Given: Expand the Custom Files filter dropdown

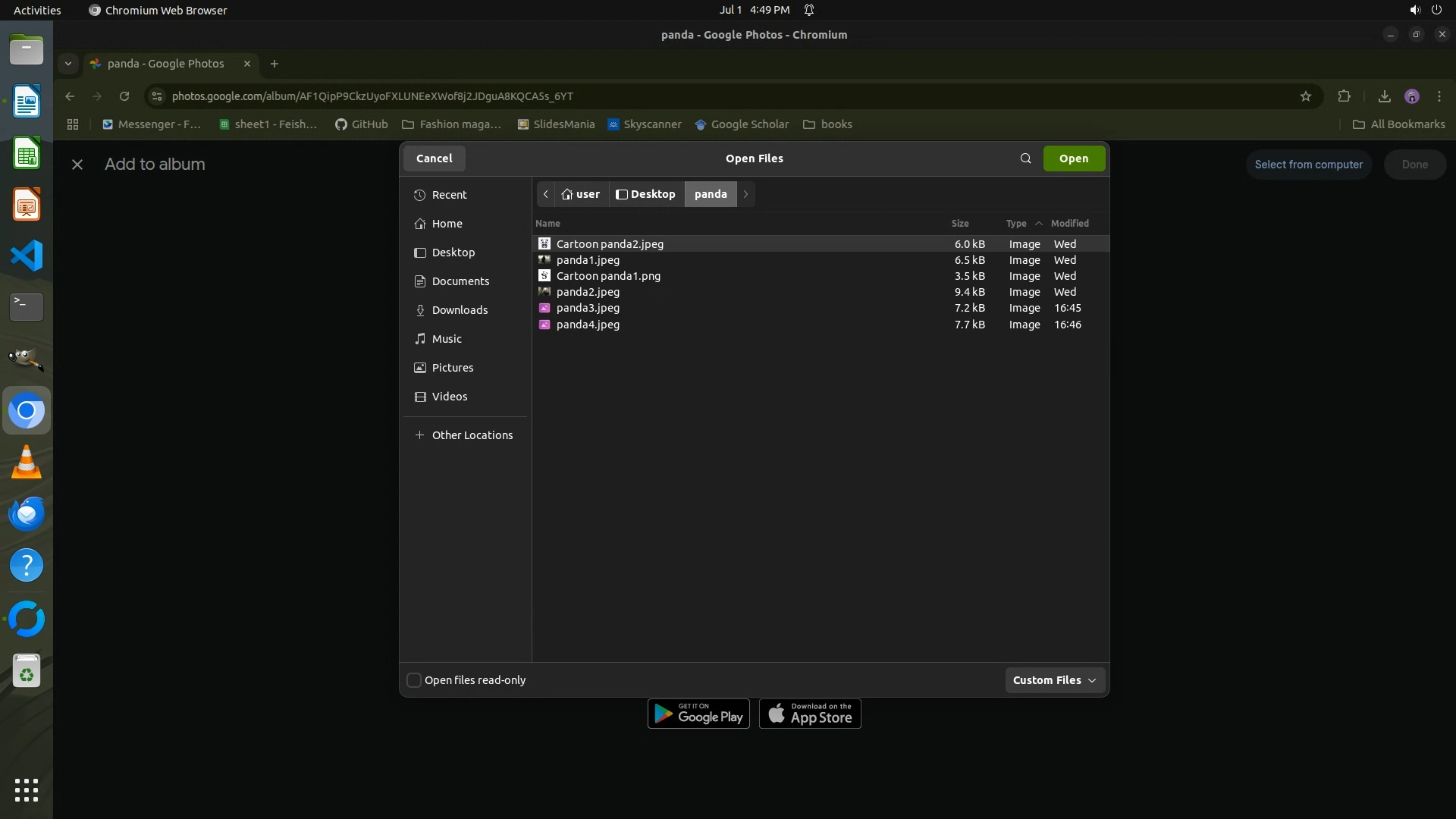Looking at the screenshot, I should pyautogui.click(x=1054, y=680).
